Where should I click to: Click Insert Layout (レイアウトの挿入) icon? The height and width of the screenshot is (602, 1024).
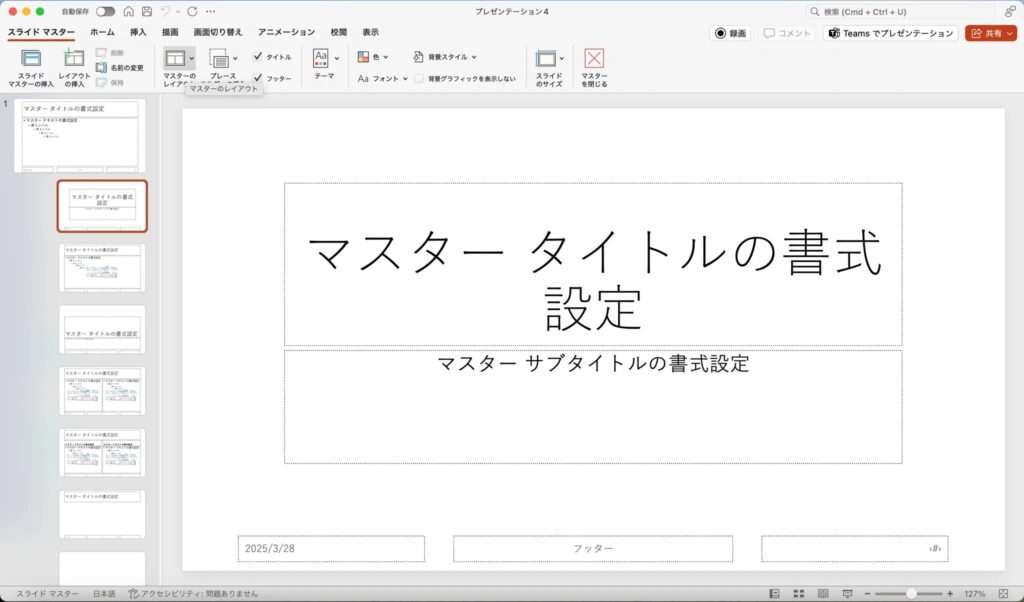point(74,58)
